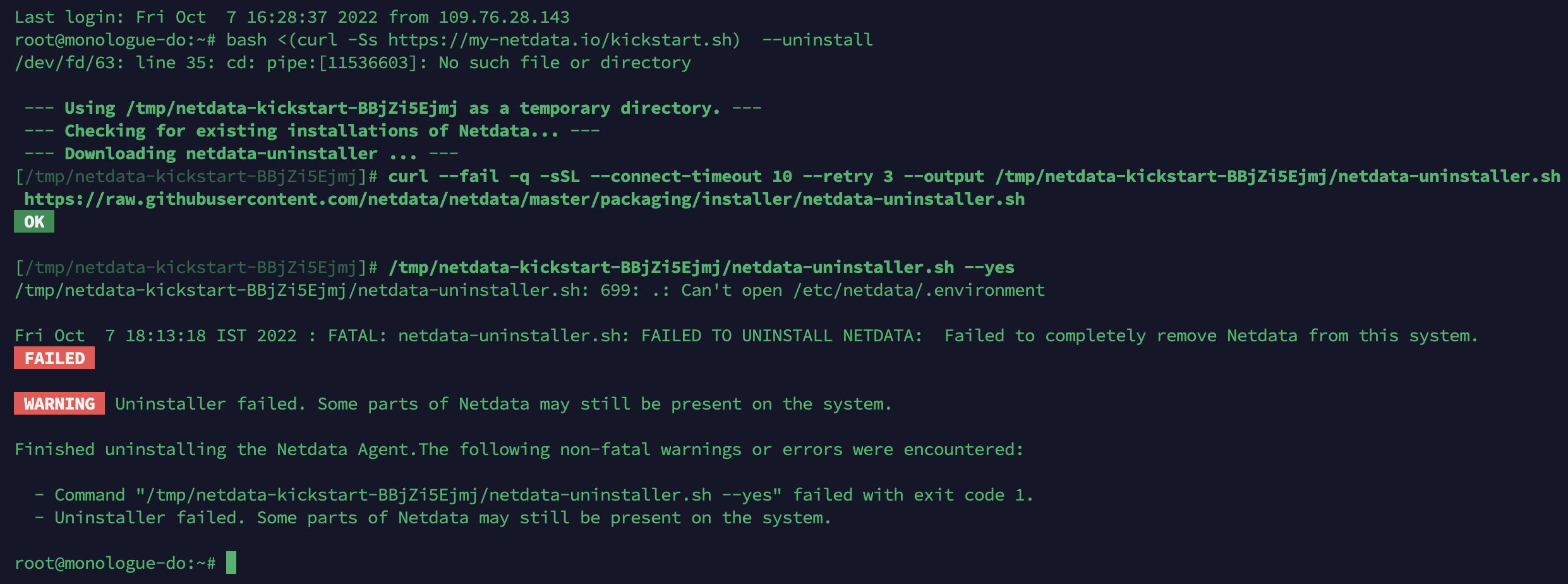Click the "--yes" flag after netdata-uninstaller.sh command
Image resolution: width=1568 pixels, height=584 pixels.
tap(989, 267)
